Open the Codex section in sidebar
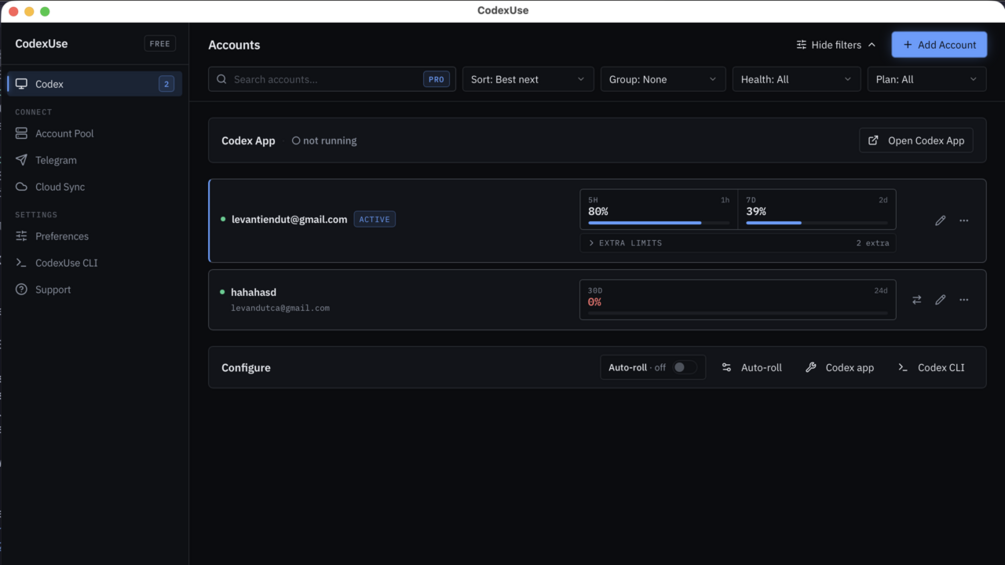 tap(94, 84)
